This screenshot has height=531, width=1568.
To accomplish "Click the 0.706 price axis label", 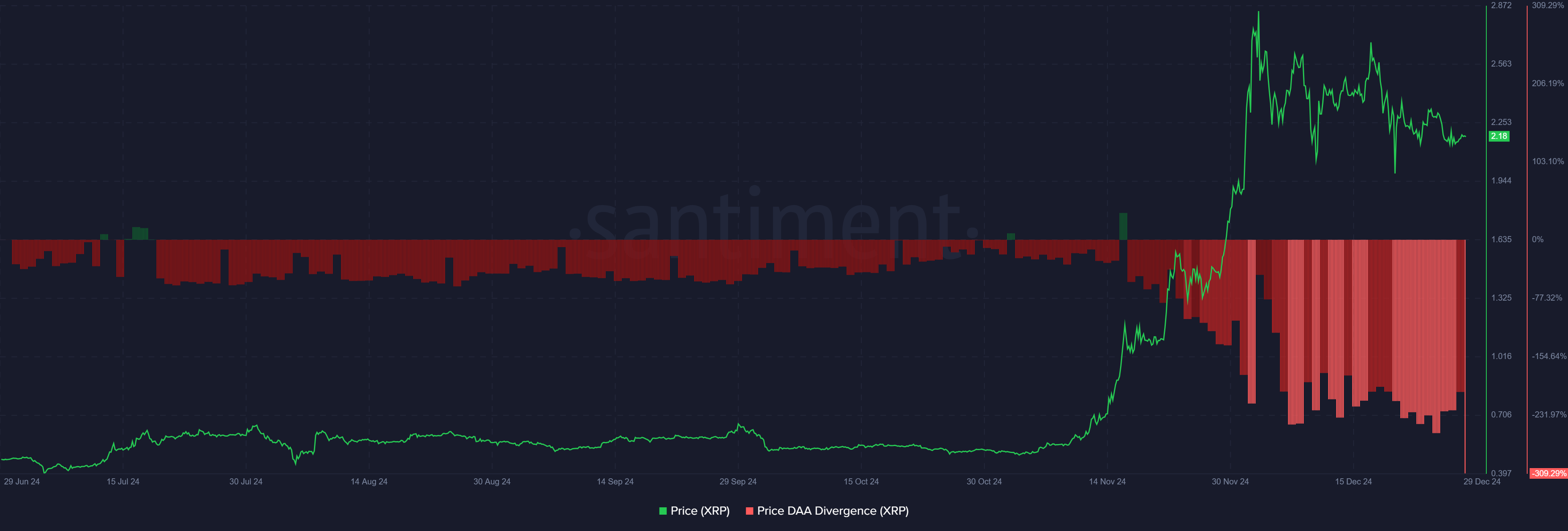I will 1501,415.
